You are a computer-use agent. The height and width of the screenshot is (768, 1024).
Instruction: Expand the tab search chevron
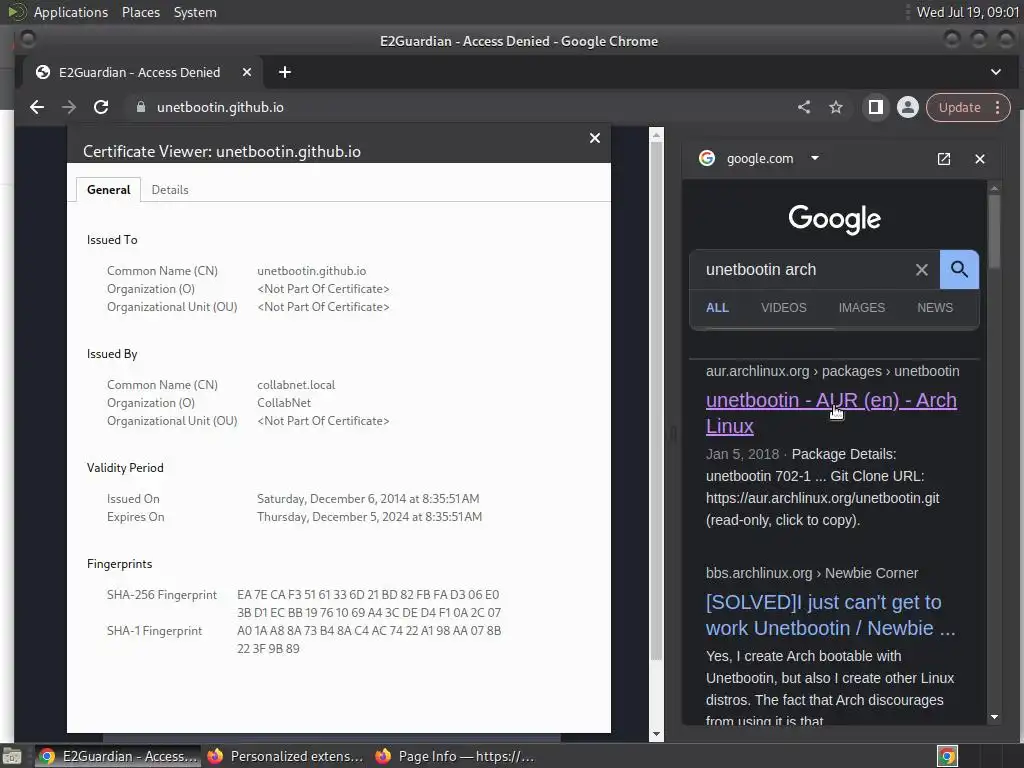(996, 72)
